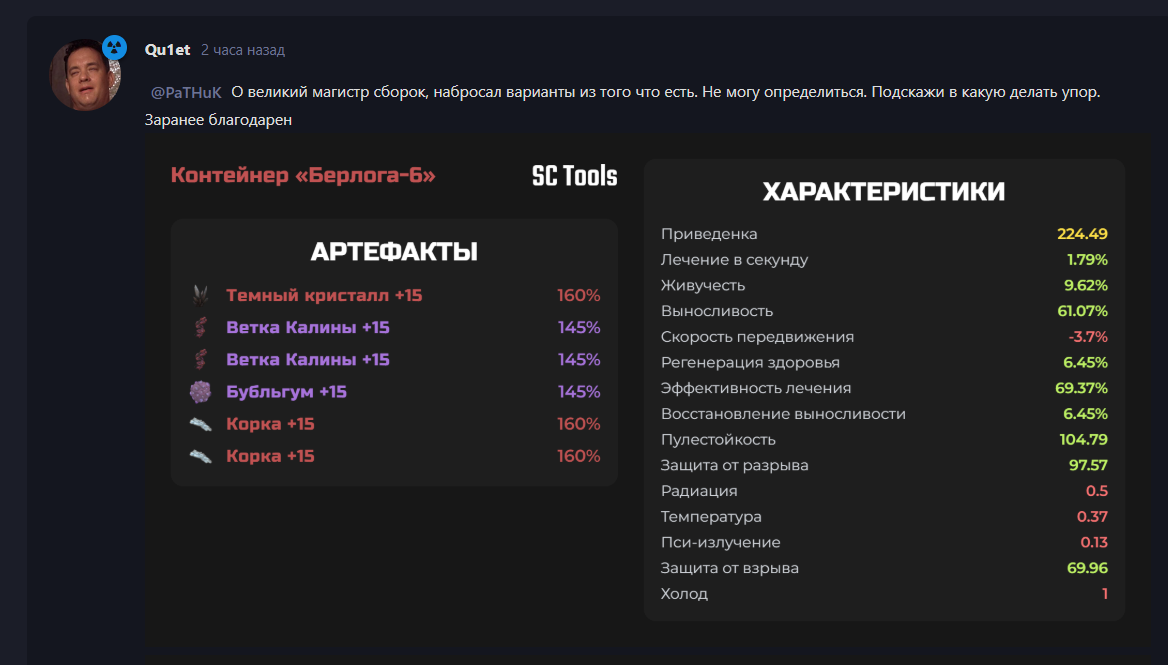Click the second Корка artifact icon
Image resolution: width=1168 pixels, height=665 pixels.
[200, 456]
